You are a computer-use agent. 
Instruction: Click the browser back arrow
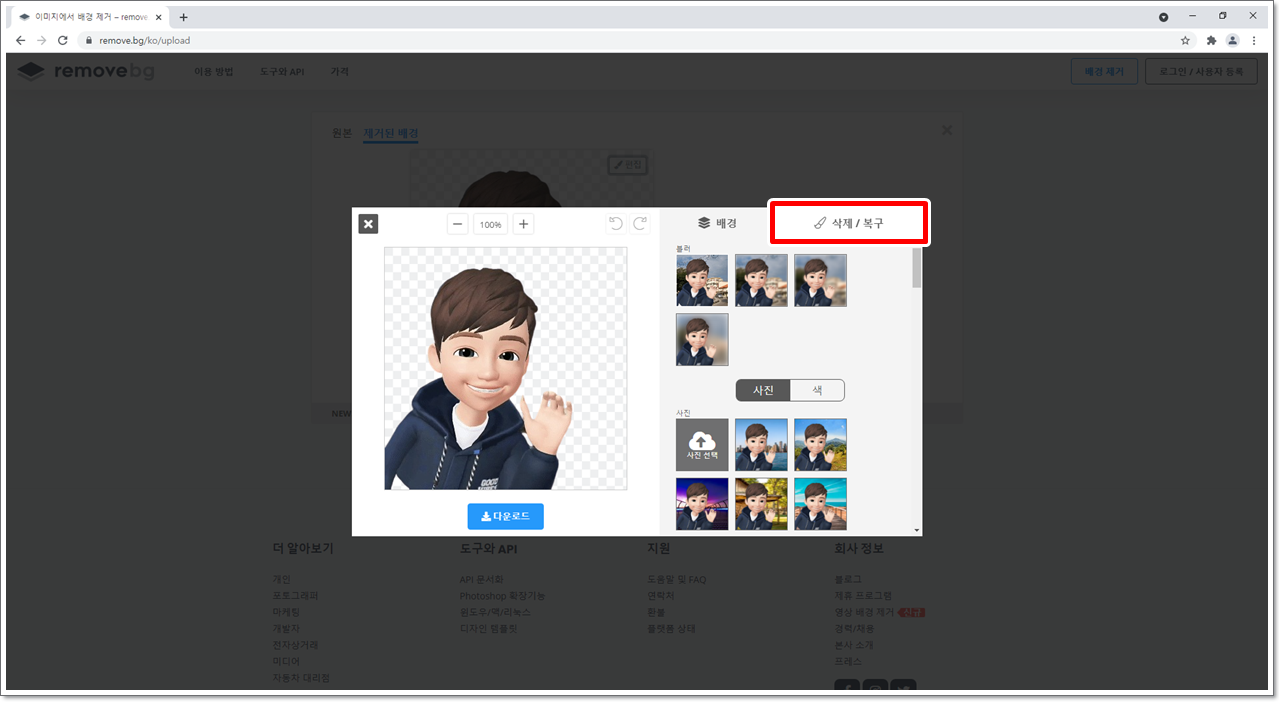pos(21,40)
